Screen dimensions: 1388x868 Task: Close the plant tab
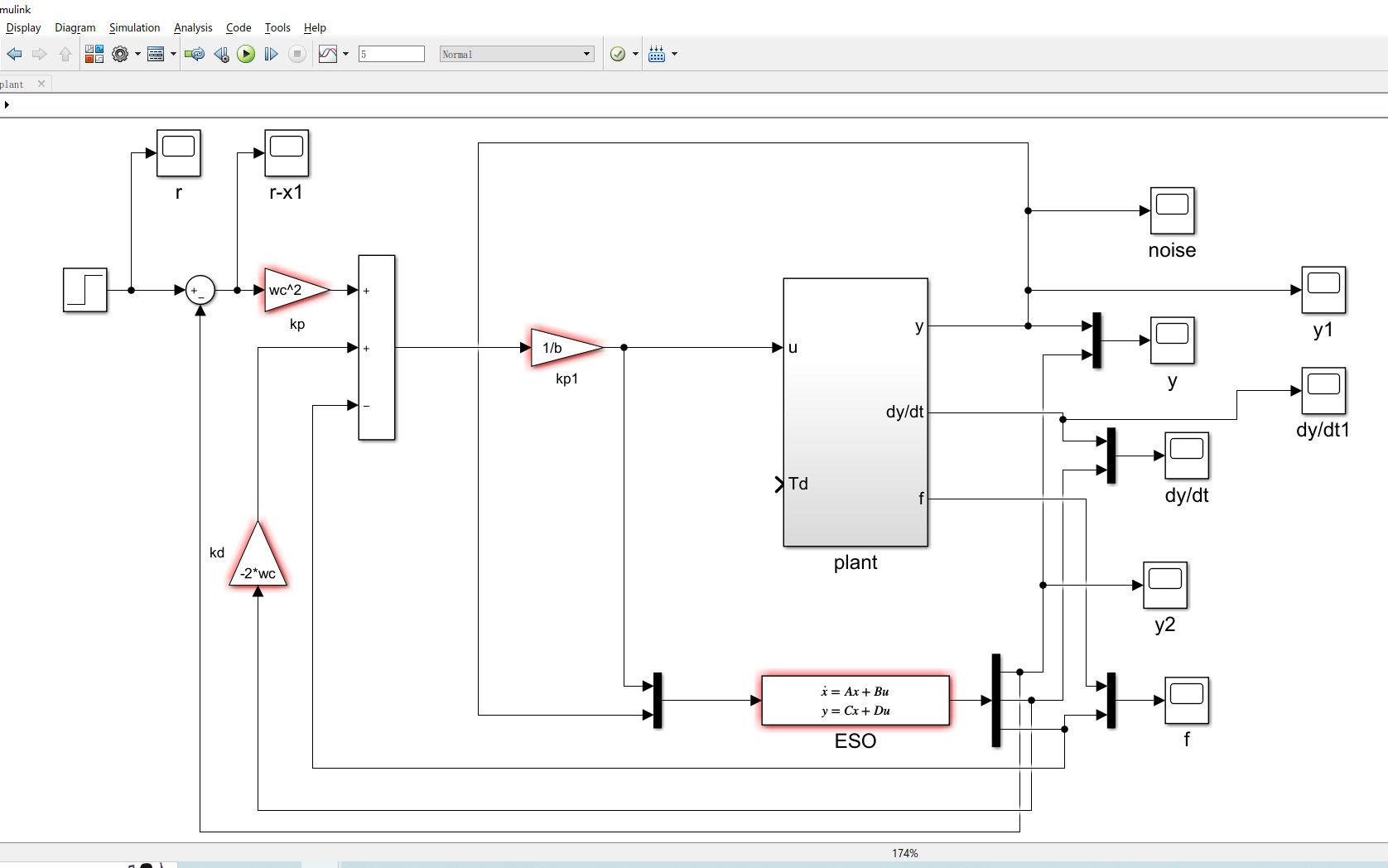pos(41,84)
